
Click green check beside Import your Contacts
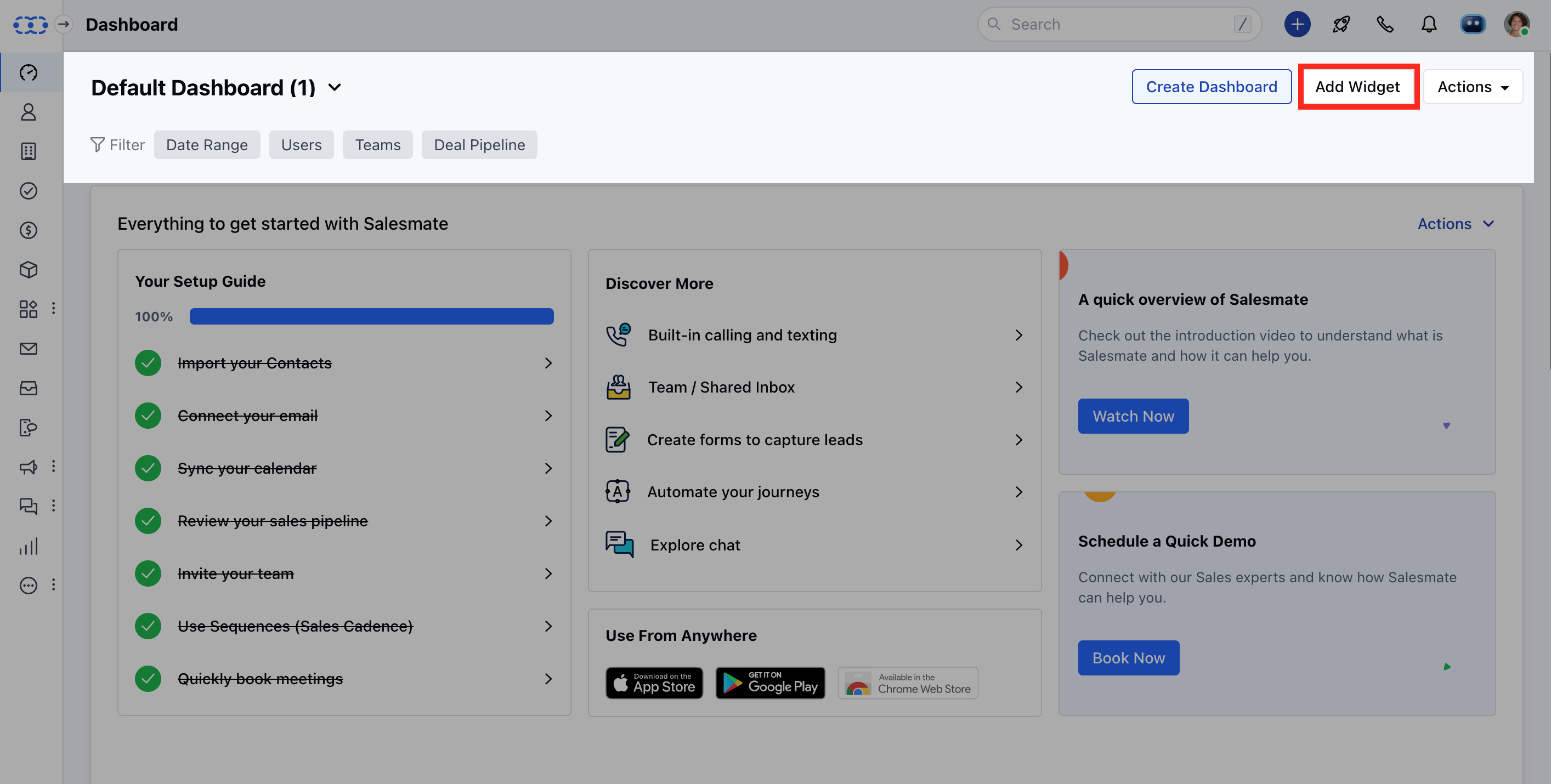coord(148,363)
